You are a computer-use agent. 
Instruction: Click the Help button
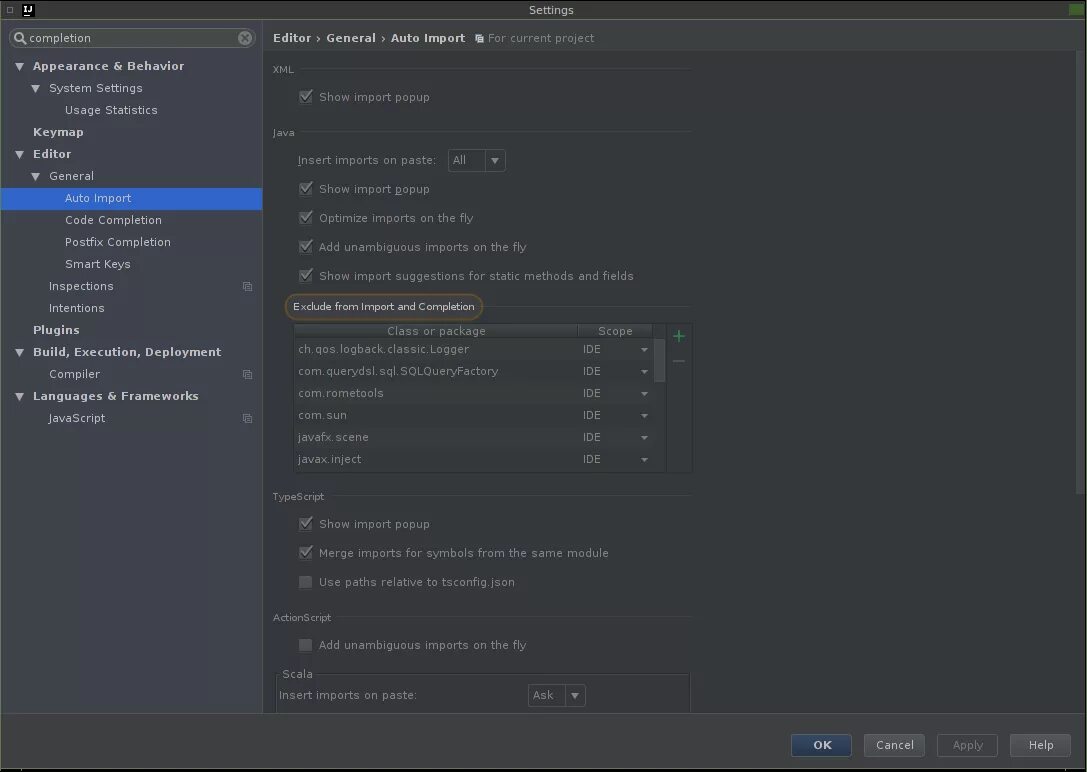(x=1041, y=745)
